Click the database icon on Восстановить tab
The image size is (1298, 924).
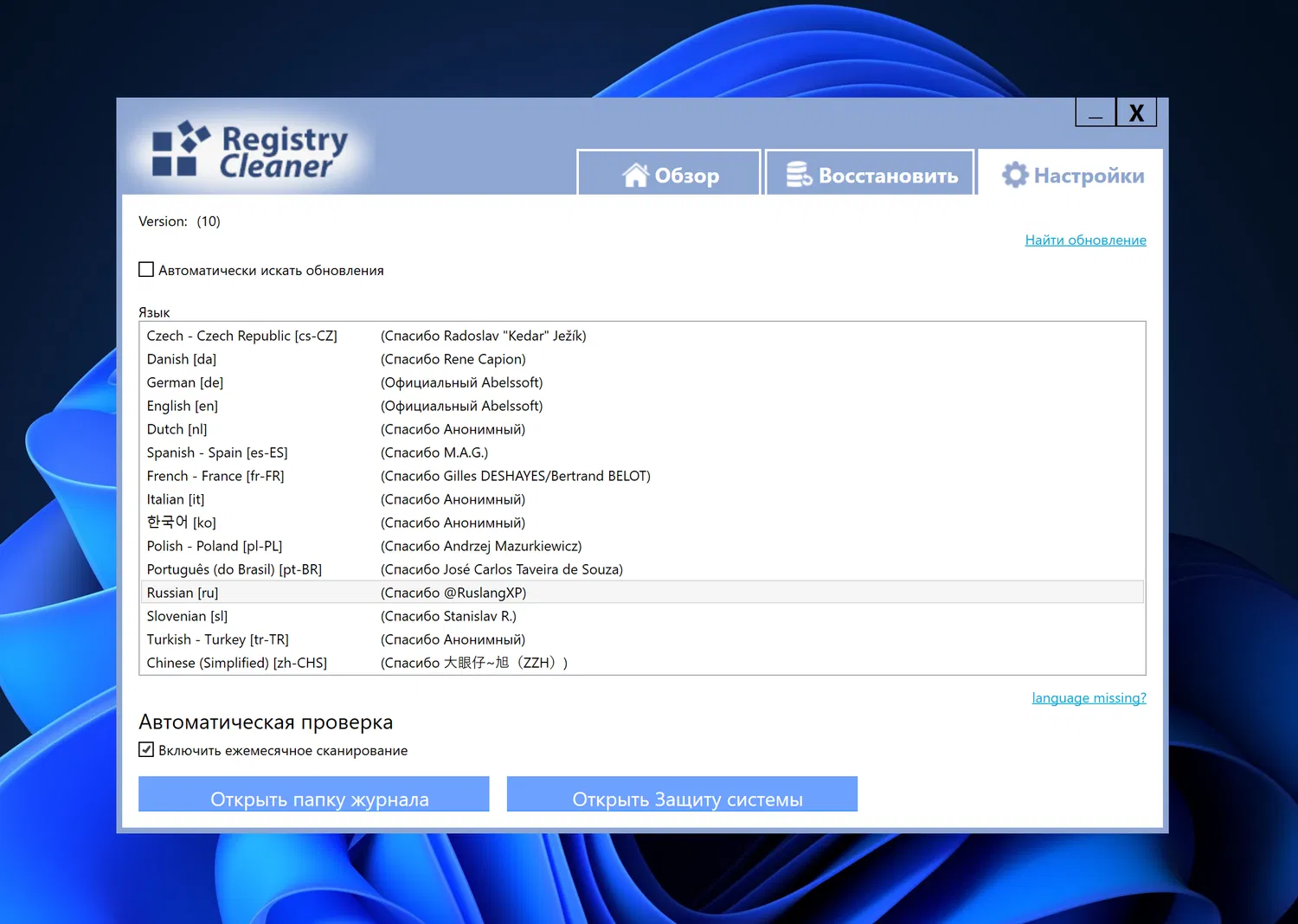(x=799, y=175)
